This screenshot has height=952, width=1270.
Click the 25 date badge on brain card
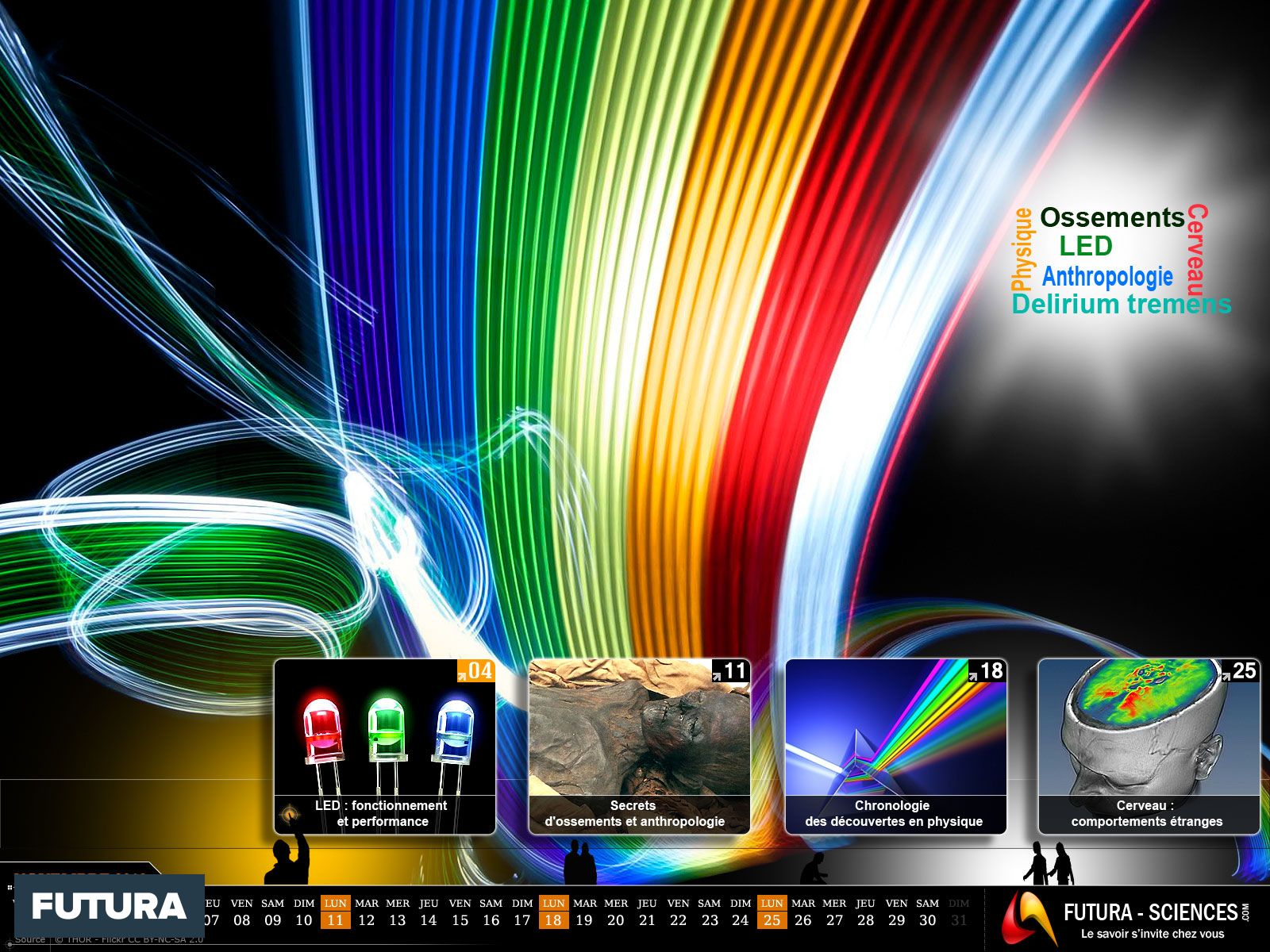pos(1240,671)
